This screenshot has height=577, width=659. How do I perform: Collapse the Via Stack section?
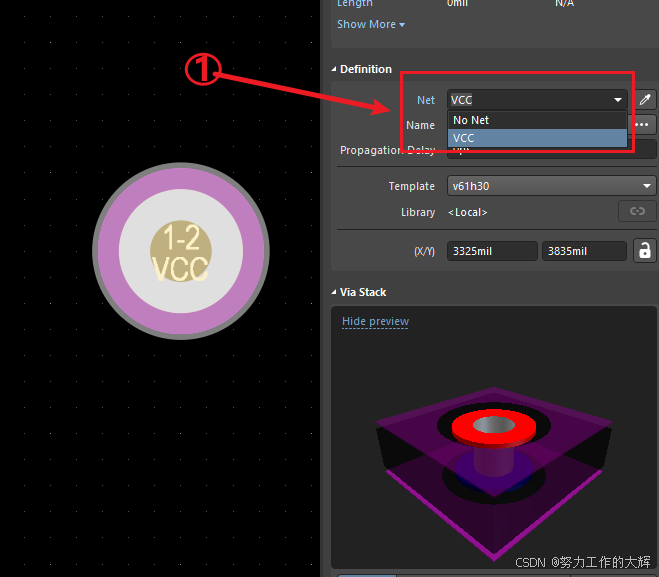click(334, 292)
